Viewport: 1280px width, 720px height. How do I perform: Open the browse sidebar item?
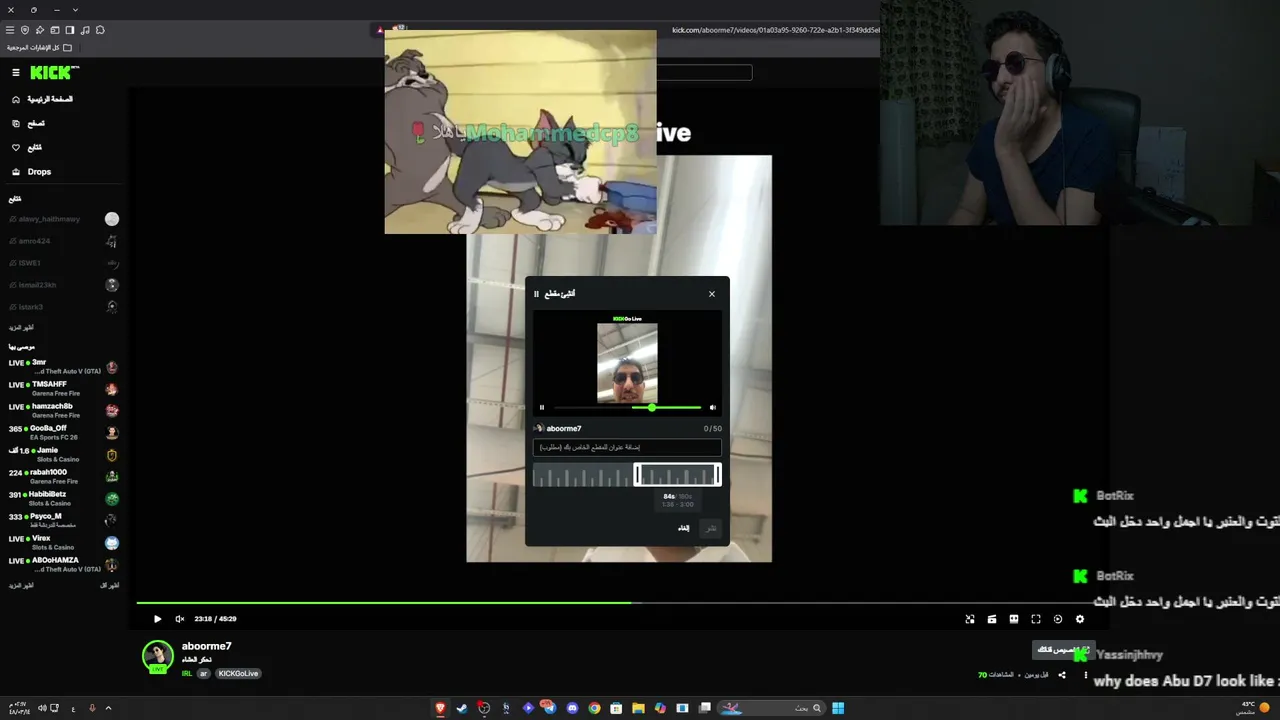[x=28, y=123]
